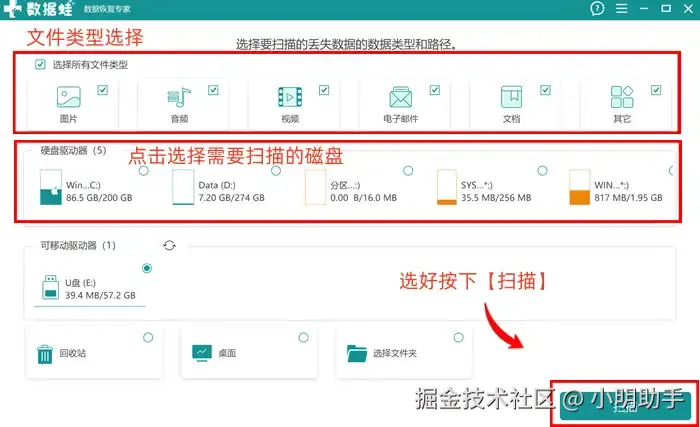The width and height of the screenshot is (700, 427).
Task: Select the U盘 (E:) radio button
Action: (x=146, y=268)
